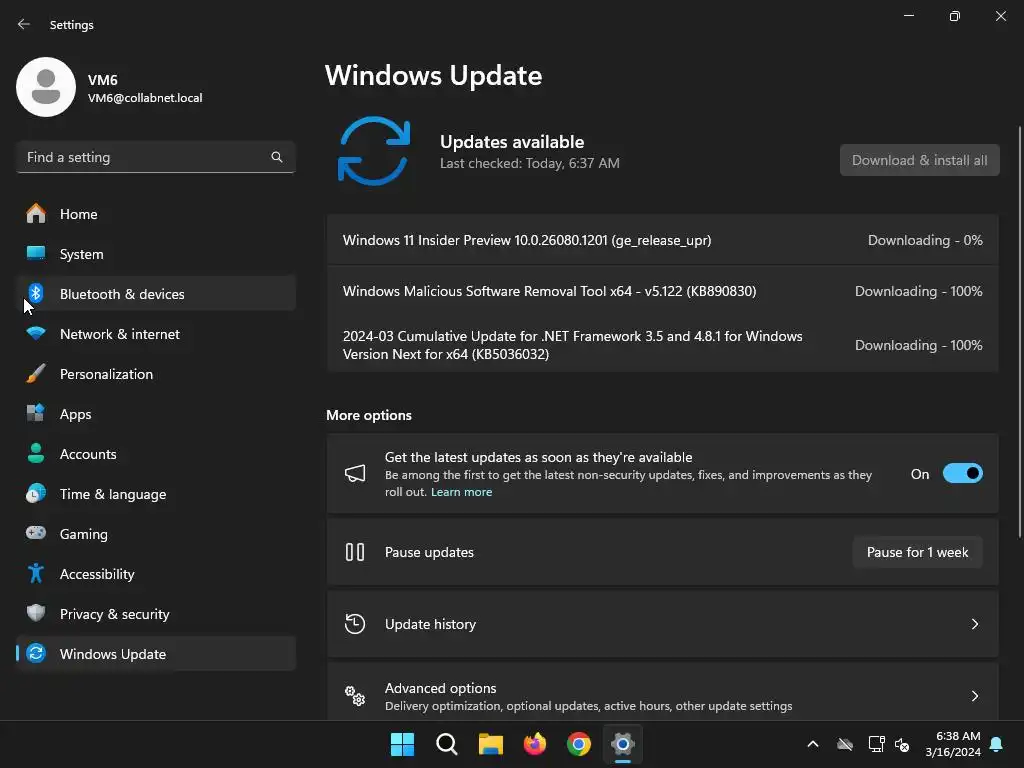Screen dimensions: 1024x768
Task: Open File Explorer from taskbar
Action: coord(490,744)
